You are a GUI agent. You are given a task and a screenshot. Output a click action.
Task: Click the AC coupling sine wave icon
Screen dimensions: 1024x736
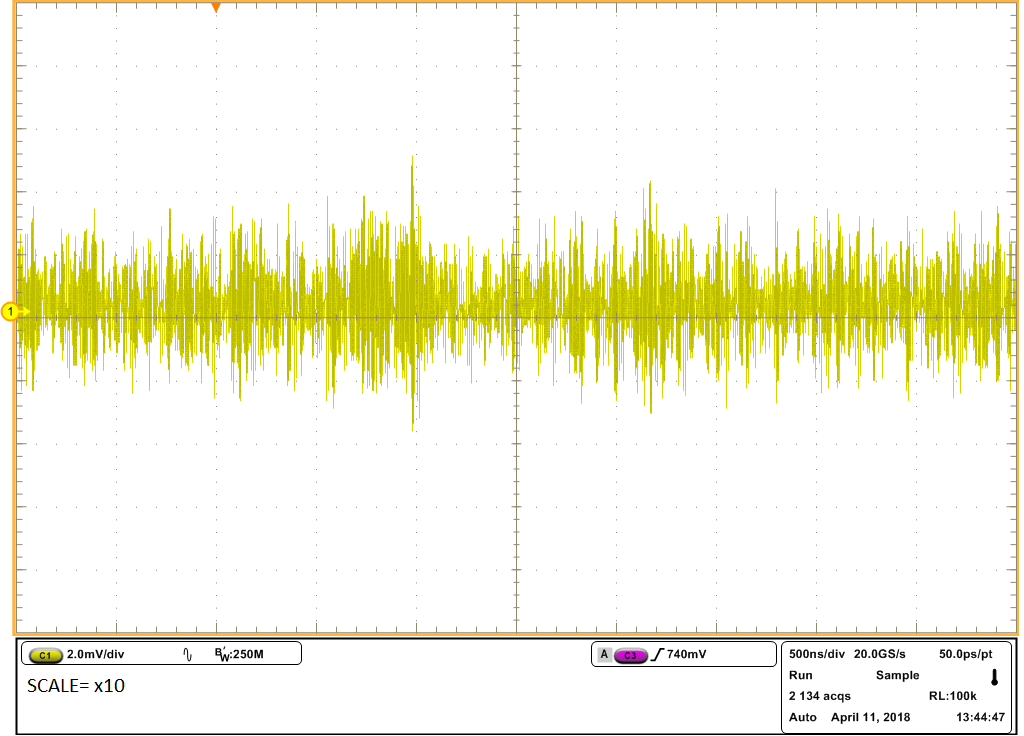point(187,655)
